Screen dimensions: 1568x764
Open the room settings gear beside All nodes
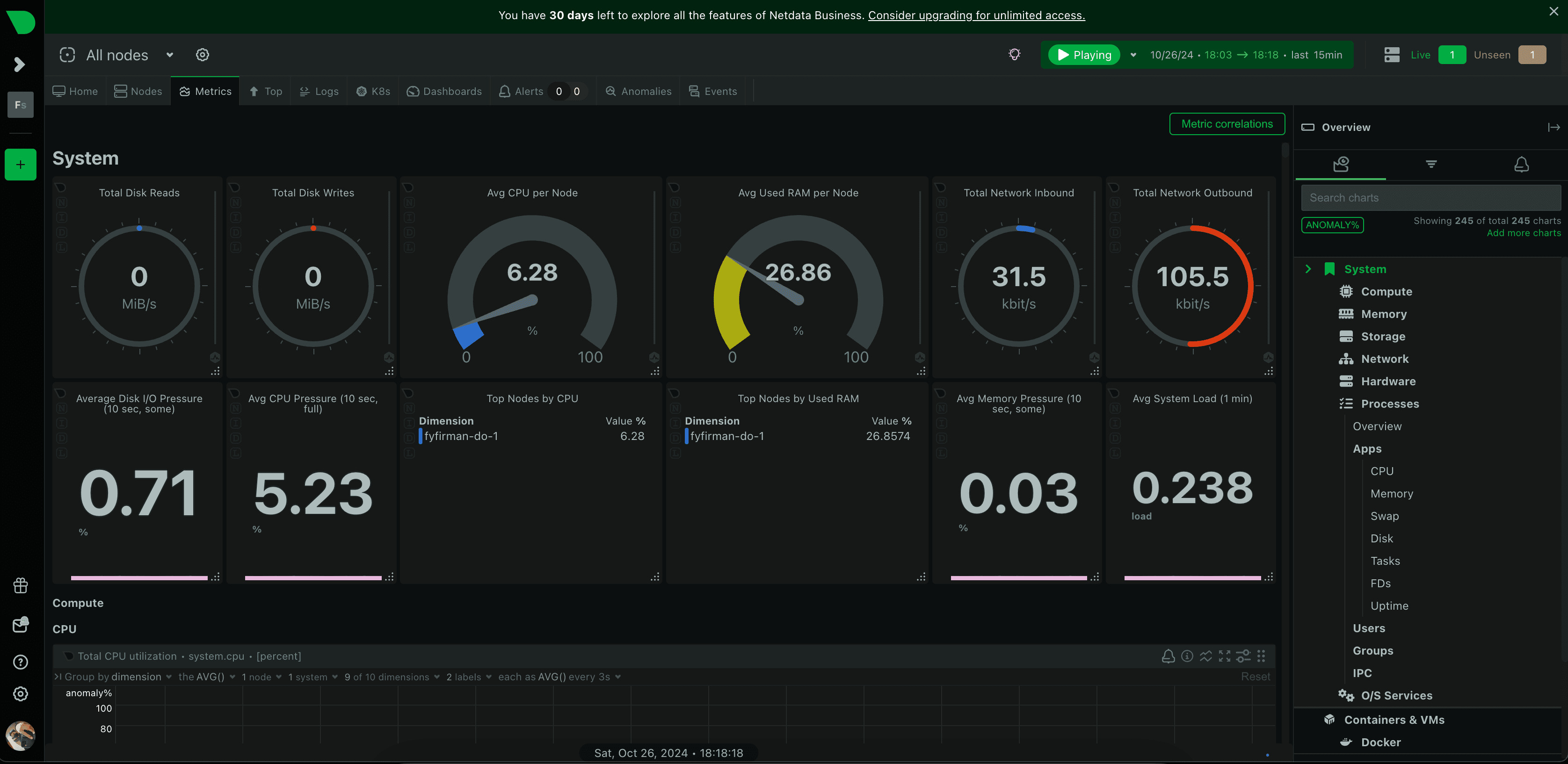click(x=202, y=55)
